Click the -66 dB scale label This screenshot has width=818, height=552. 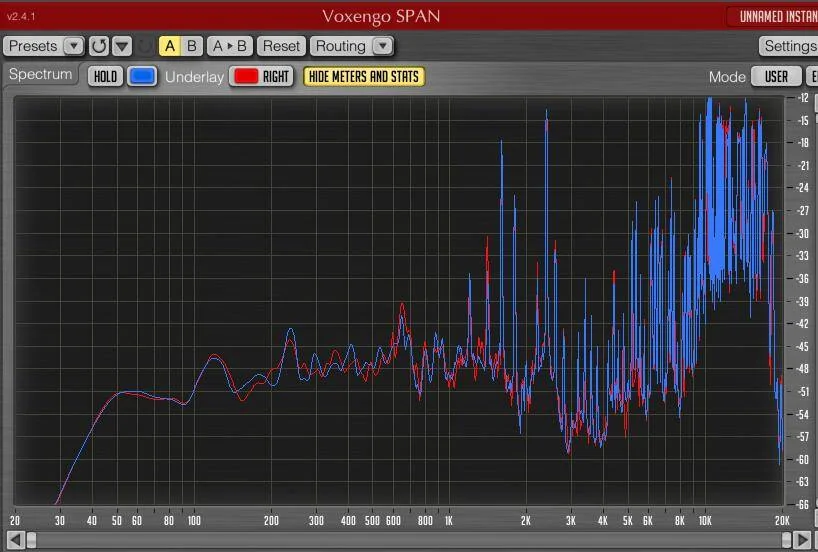pos(803,504)
